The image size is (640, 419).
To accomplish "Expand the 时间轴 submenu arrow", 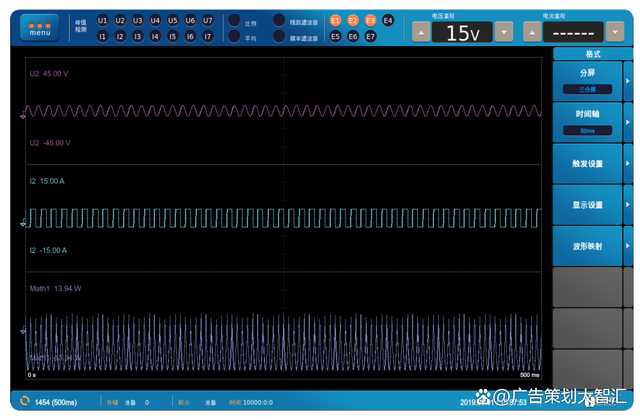I will pyautogui.click(x=628, y=122).
